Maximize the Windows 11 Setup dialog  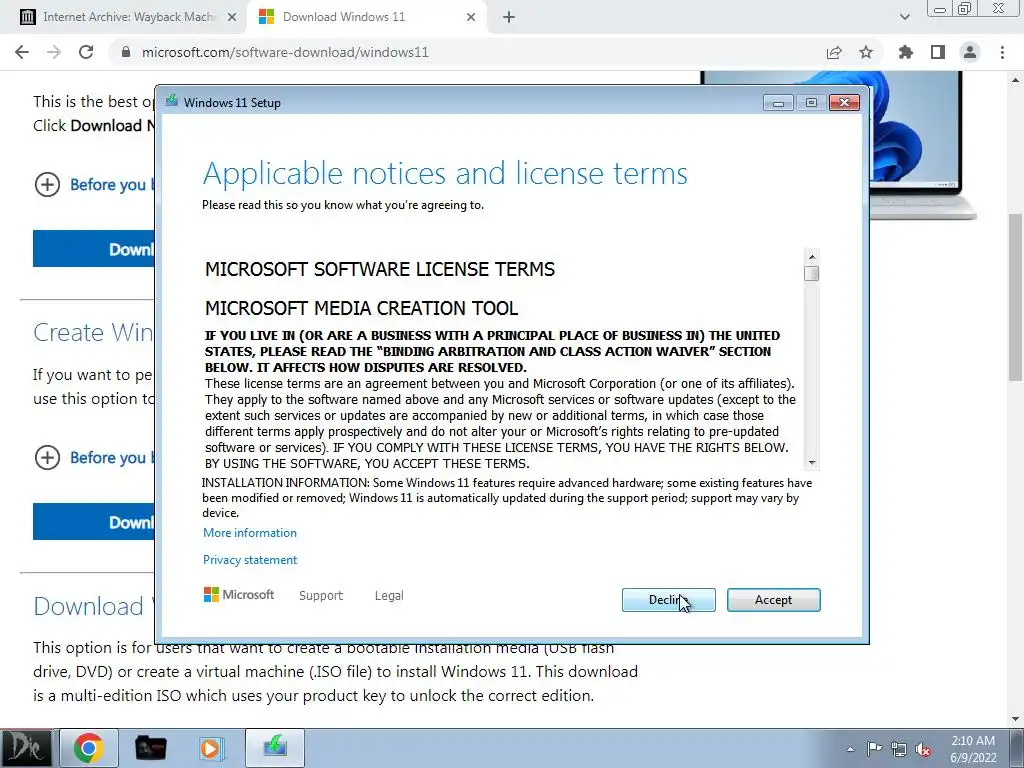pos(811,103)
